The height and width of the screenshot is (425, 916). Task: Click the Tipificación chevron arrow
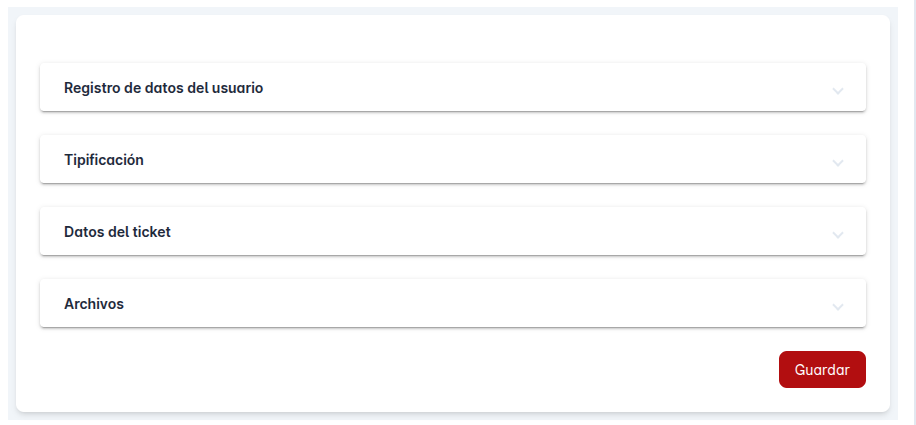click(838, 162)
